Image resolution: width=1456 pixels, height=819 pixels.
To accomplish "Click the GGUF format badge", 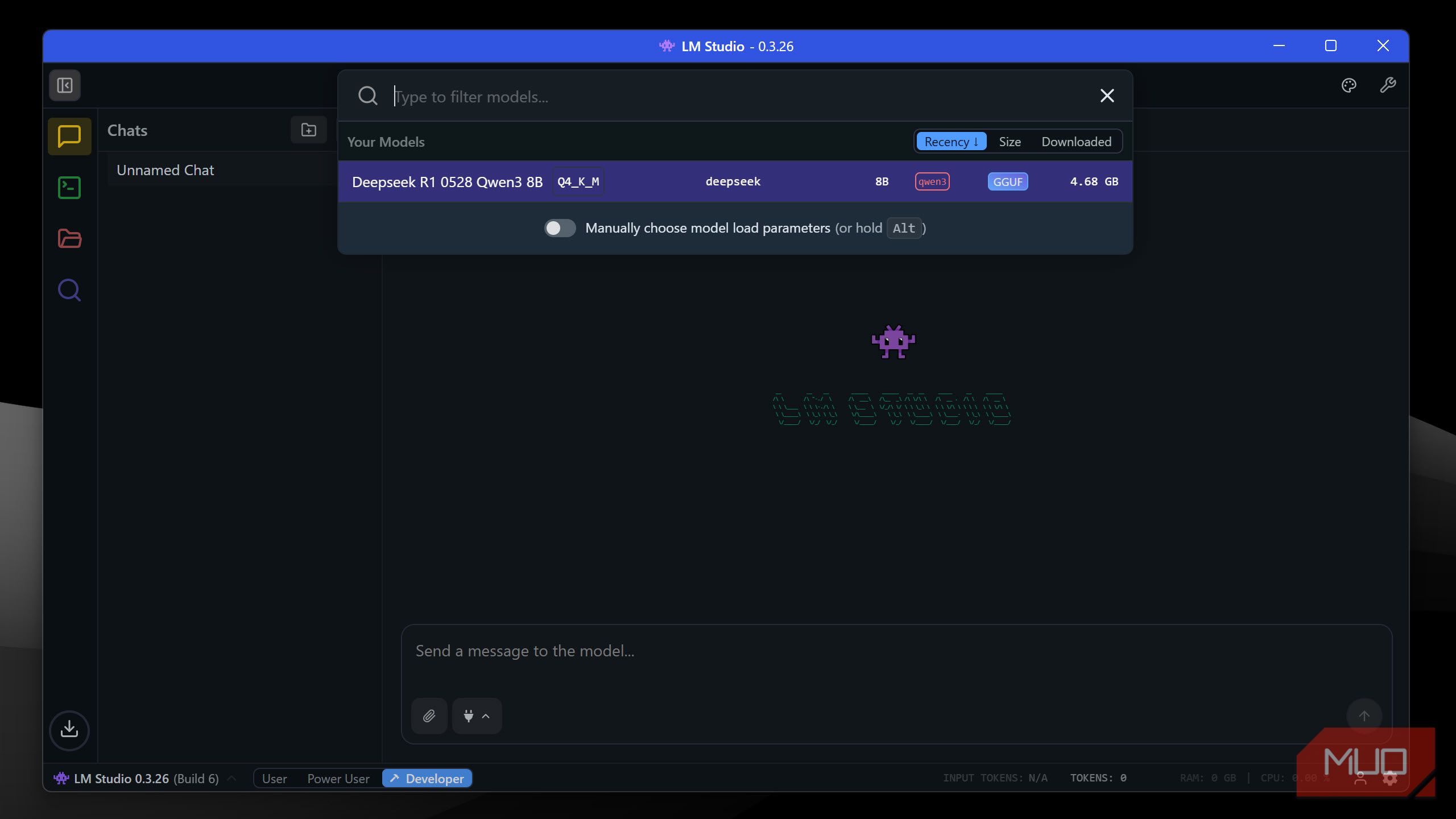I will [1008, 182].
